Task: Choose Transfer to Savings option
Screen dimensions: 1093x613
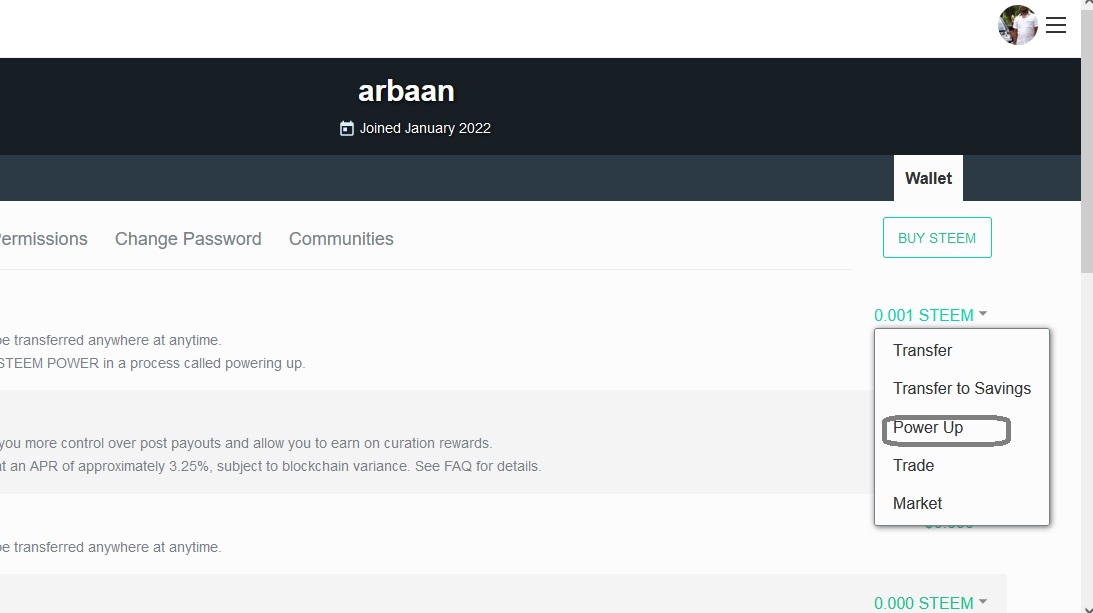Action: coord(961,388)
